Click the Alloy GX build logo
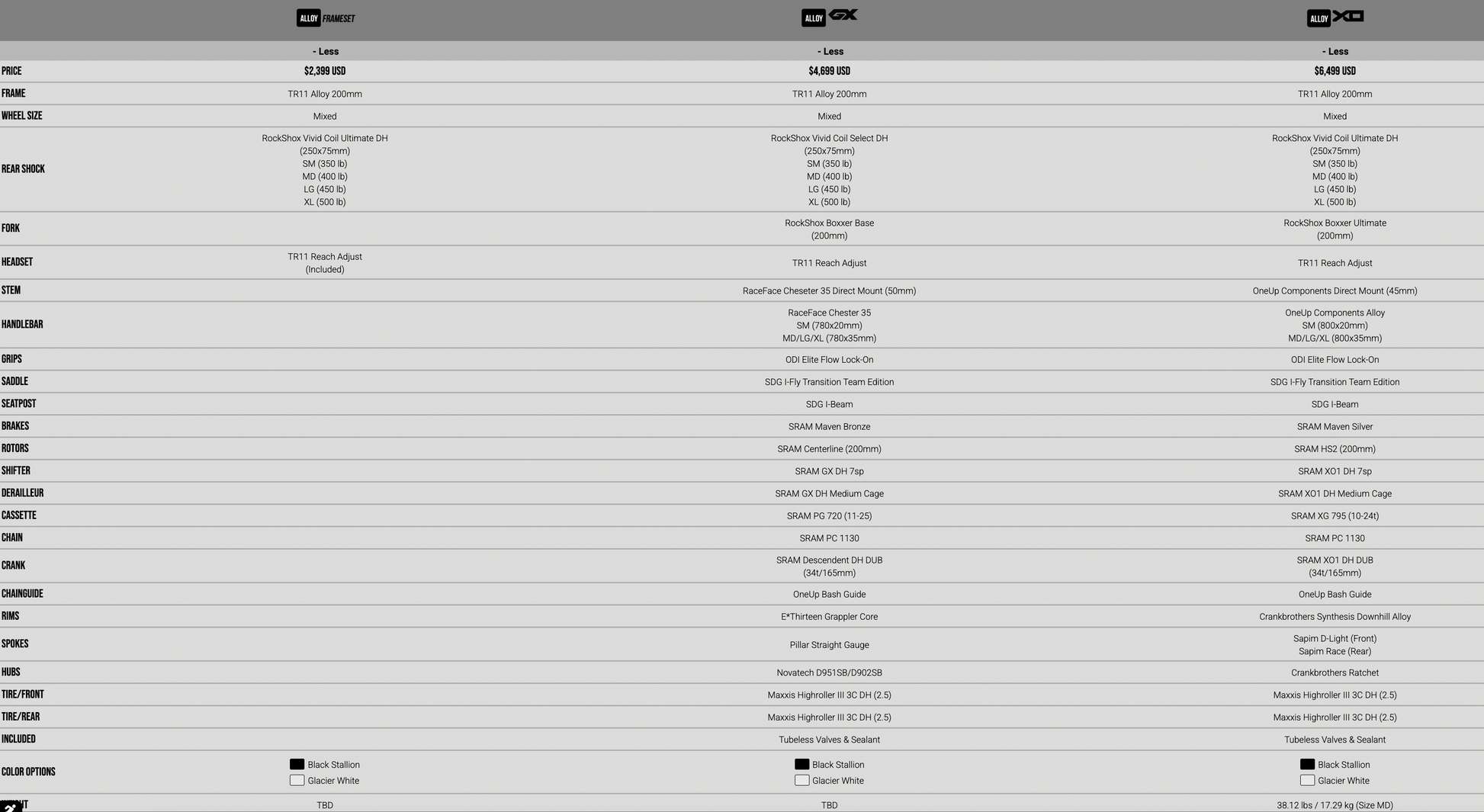 point(830,17)
